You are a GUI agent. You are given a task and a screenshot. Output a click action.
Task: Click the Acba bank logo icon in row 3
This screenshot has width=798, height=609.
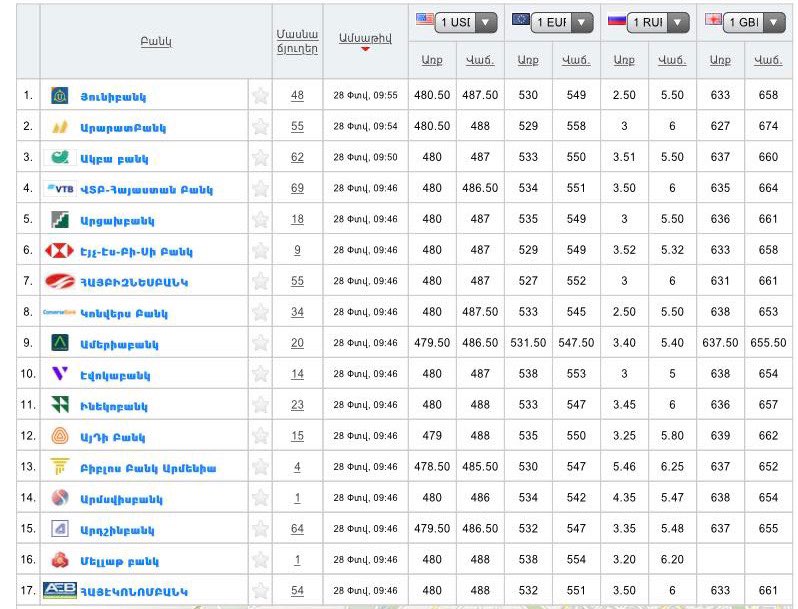click(60, 157)
